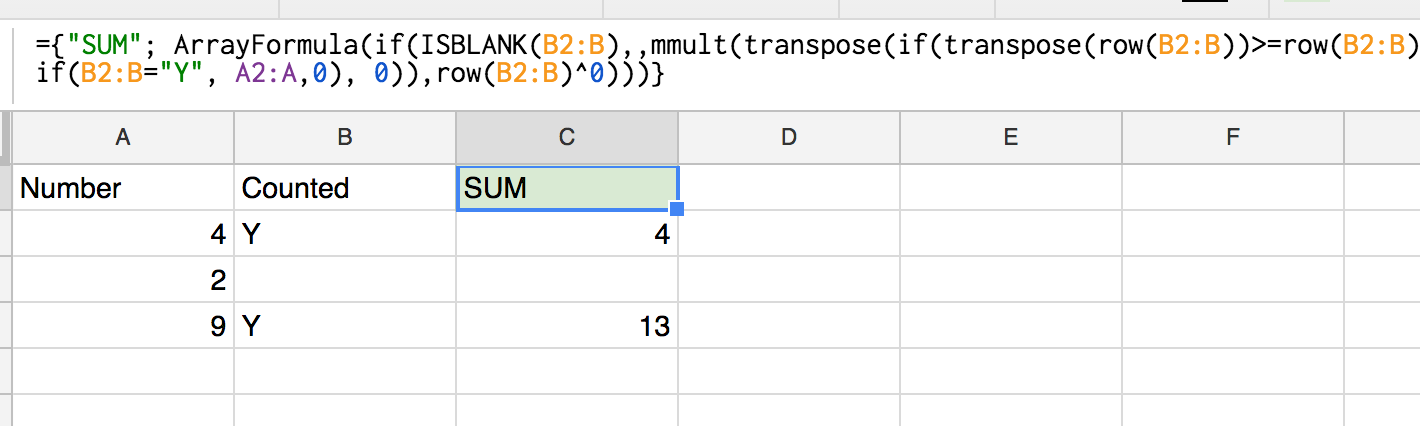Click cell C2 showing 4
The image size is (1420, 426).
click(x=567, y=234)
